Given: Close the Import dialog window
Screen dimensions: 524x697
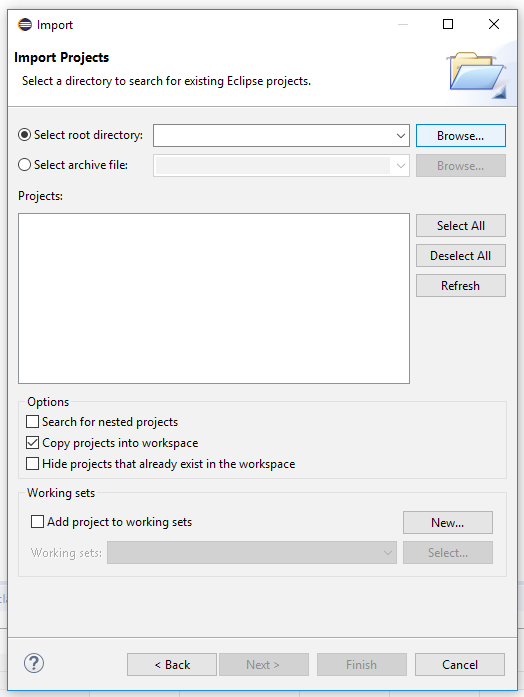Looking at the screenshot, I should click(x=494, y=24).
